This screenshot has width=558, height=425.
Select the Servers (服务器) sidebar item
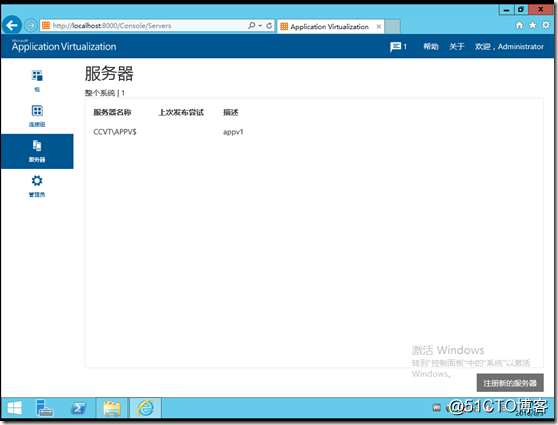37,151
